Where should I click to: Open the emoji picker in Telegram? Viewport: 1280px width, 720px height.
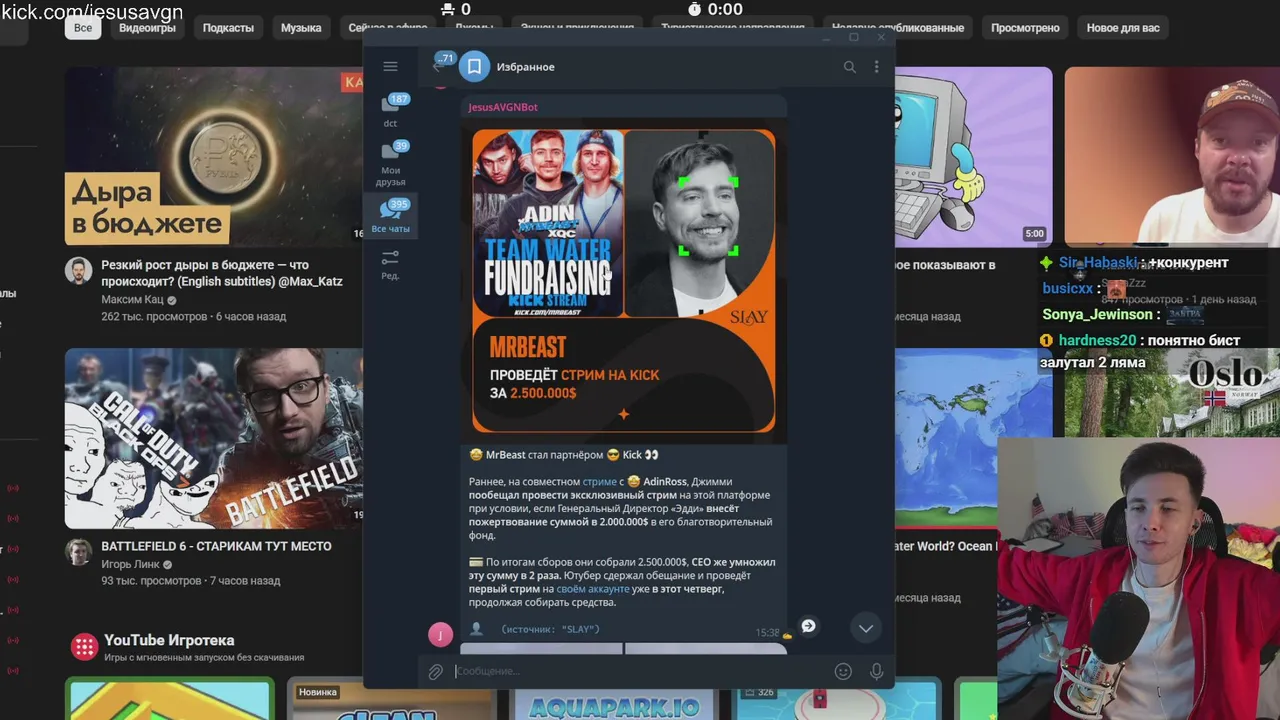pyautogui.click(x=843, y=672)
